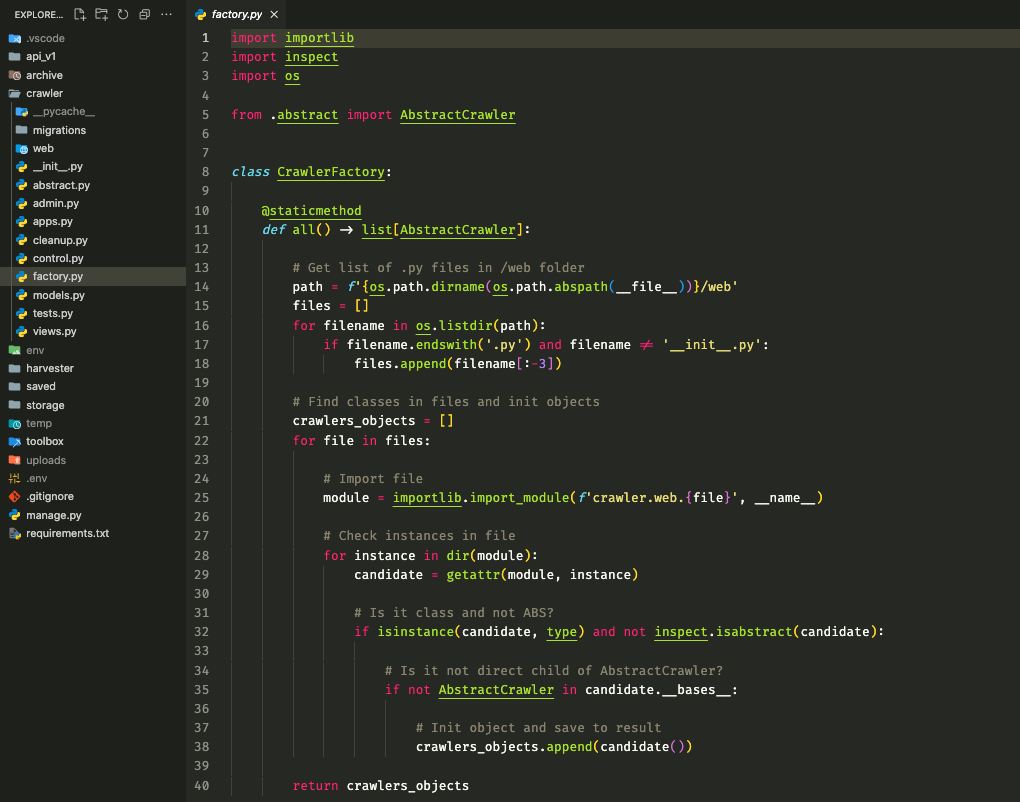Click line number 40 in the gutter
Viewport: 1020px width, 802px height.
[202, 785]
